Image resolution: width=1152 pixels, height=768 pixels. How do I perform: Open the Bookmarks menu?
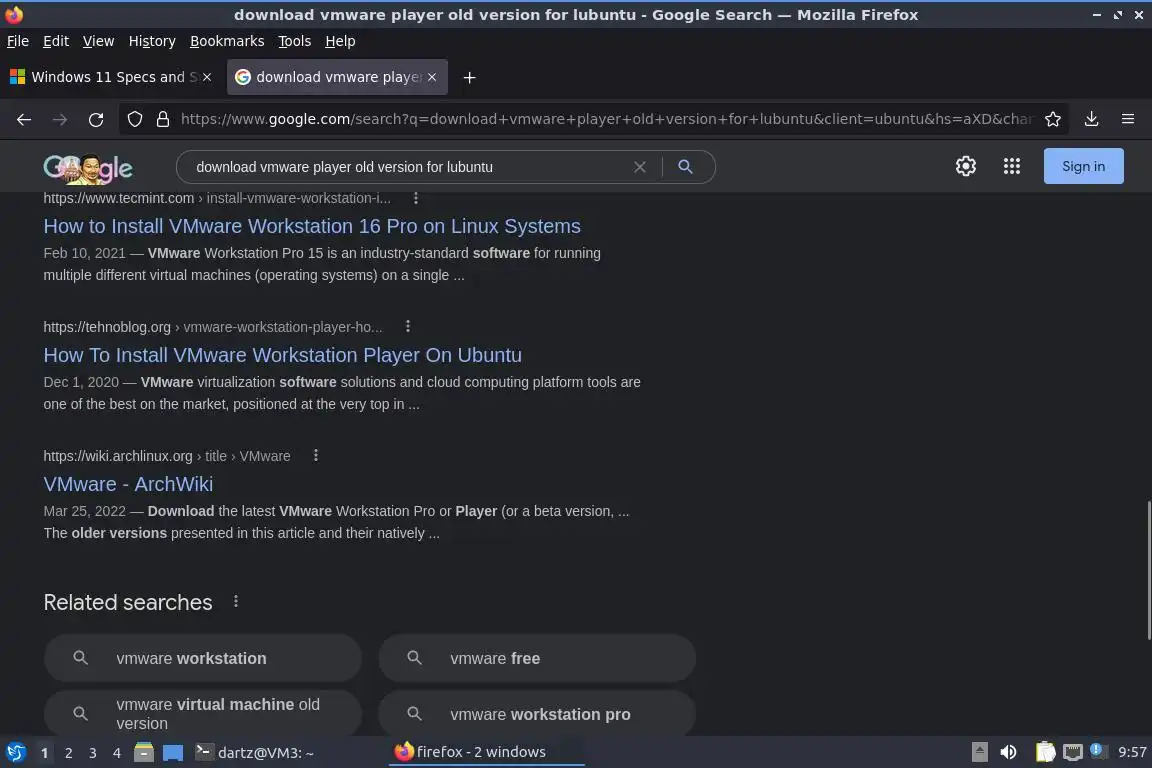[x=227, y=41]
